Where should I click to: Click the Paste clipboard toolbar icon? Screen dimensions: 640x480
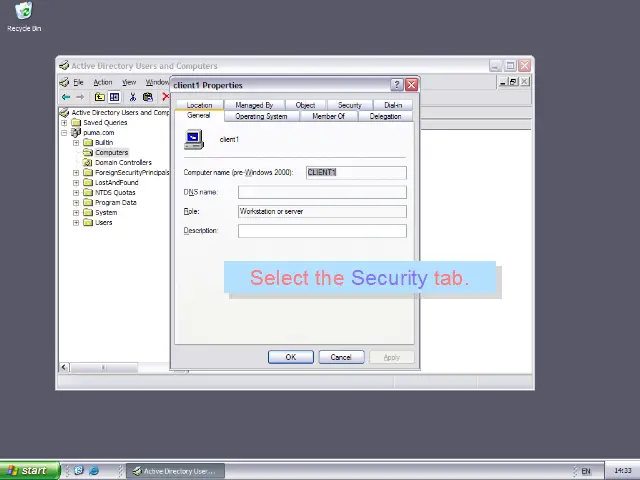[x=147, y=97]
